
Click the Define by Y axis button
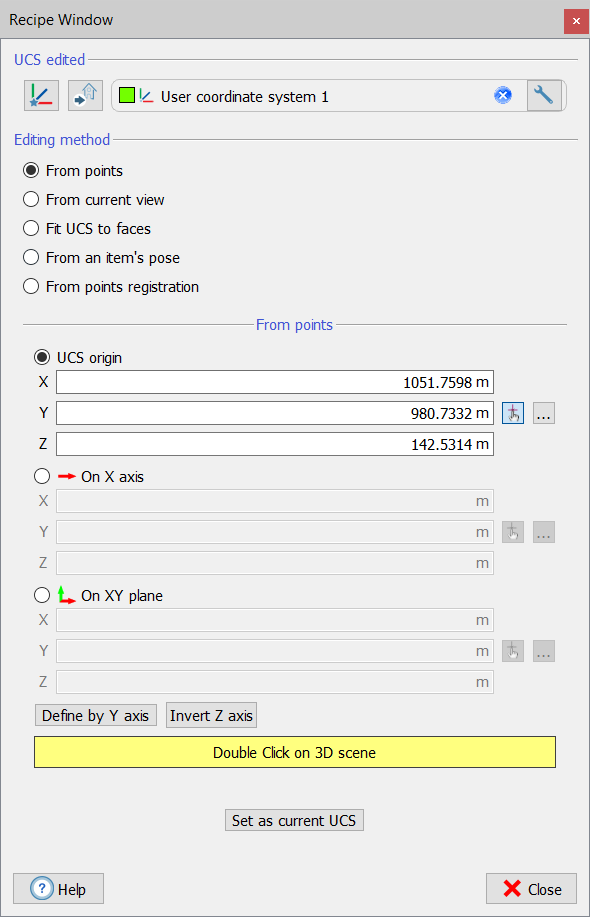(96, 715)
